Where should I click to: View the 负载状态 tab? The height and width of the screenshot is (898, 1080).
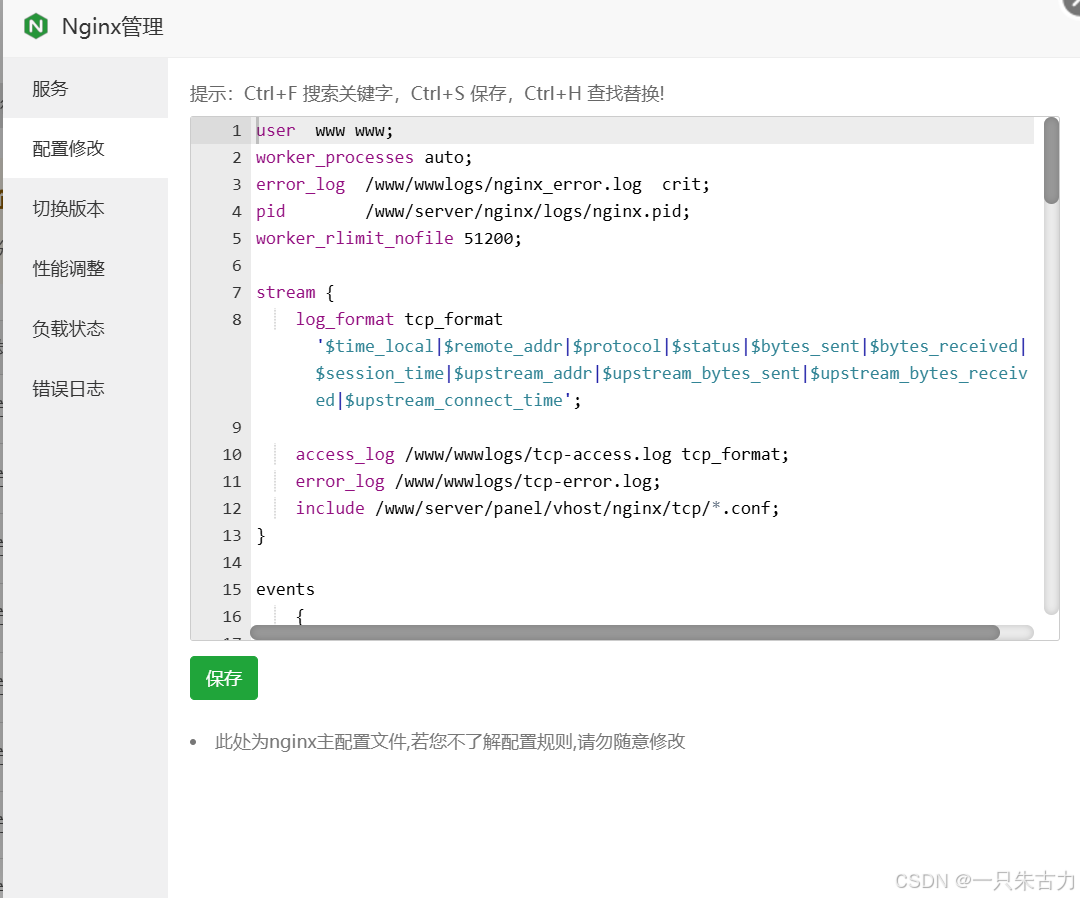click(85, 328)
